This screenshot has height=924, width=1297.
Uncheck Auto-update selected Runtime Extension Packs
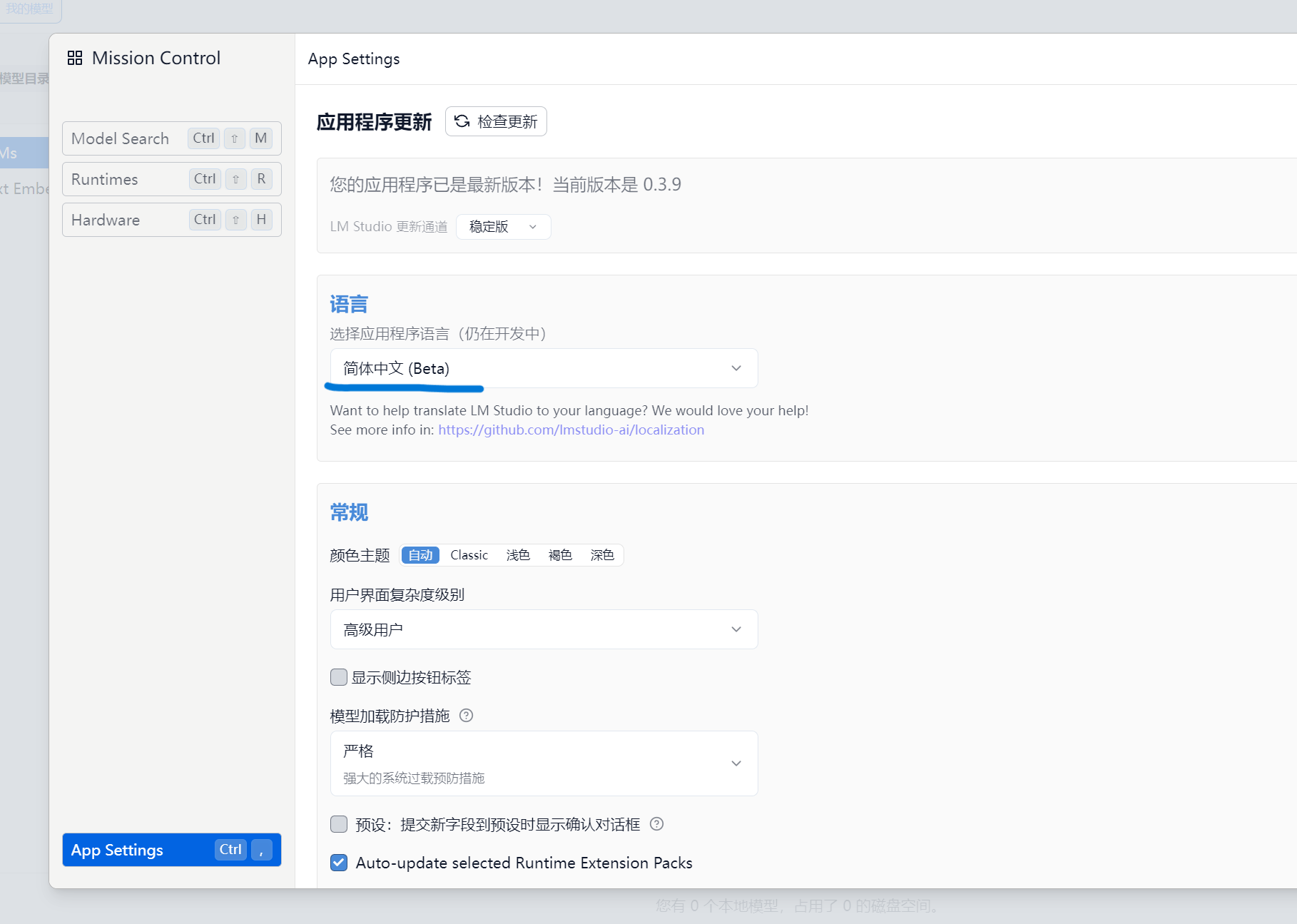point(339,863)
